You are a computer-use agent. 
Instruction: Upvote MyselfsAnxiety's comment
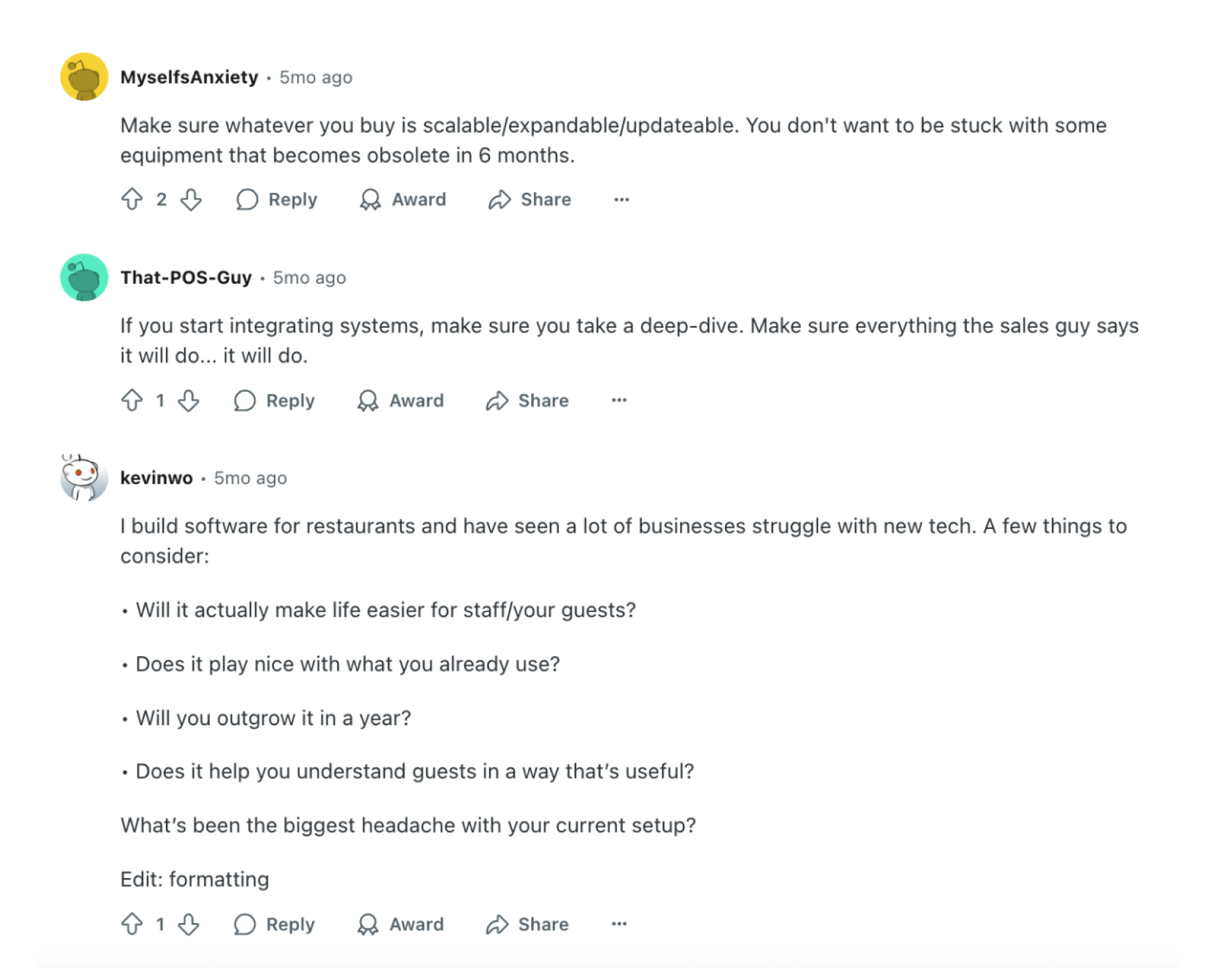133,200
